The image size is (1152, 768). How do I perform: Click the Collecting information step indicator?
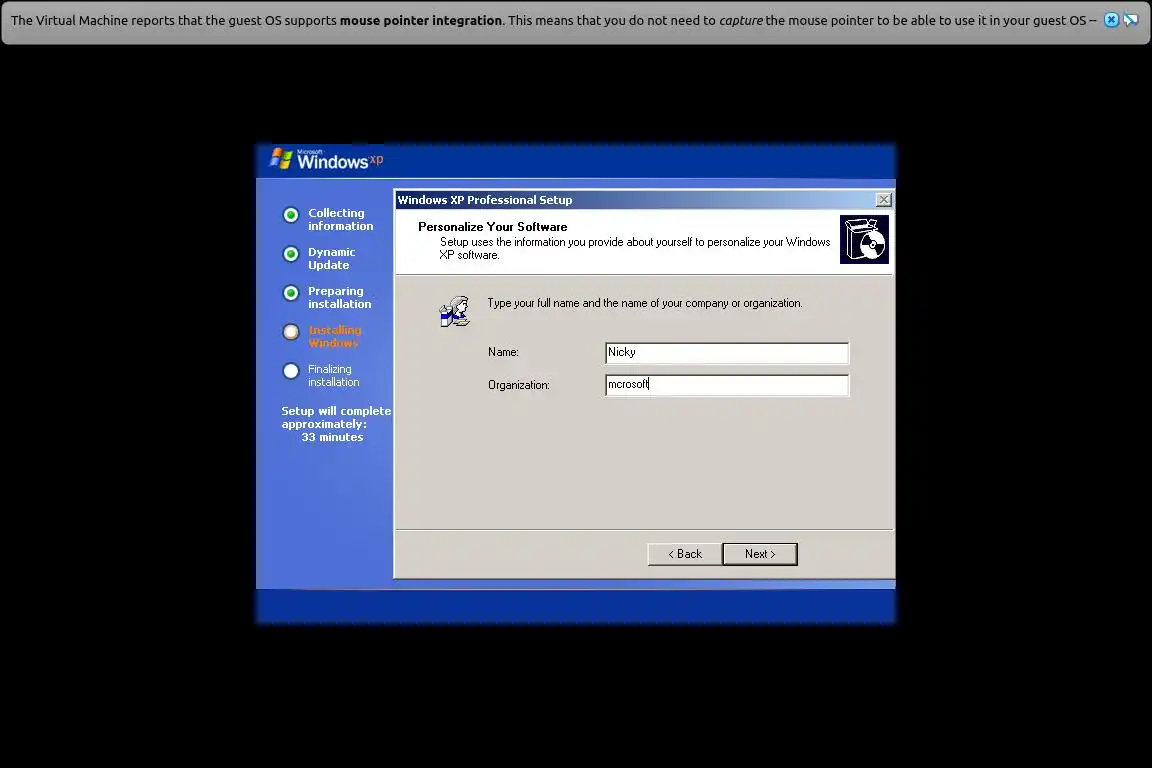tap(291, 215)
